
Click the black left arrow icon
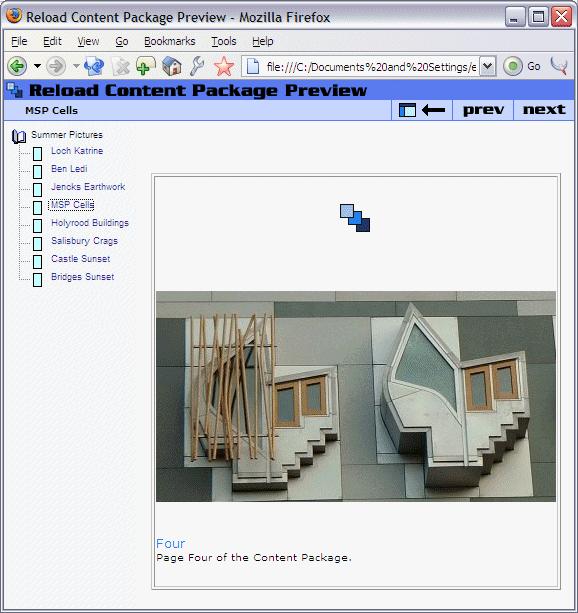[433, 111]
